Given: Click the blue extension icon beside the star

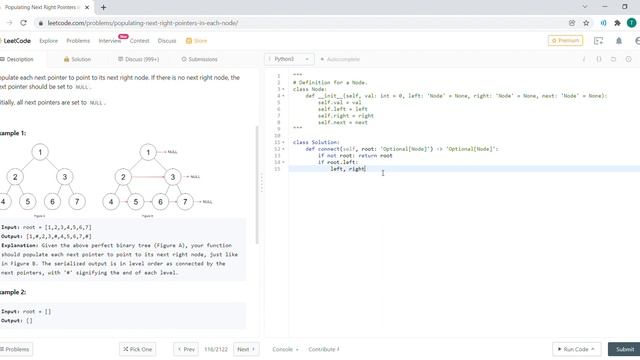Looking at the screenshot, I should pyautogui.click(x=603, y=23).
